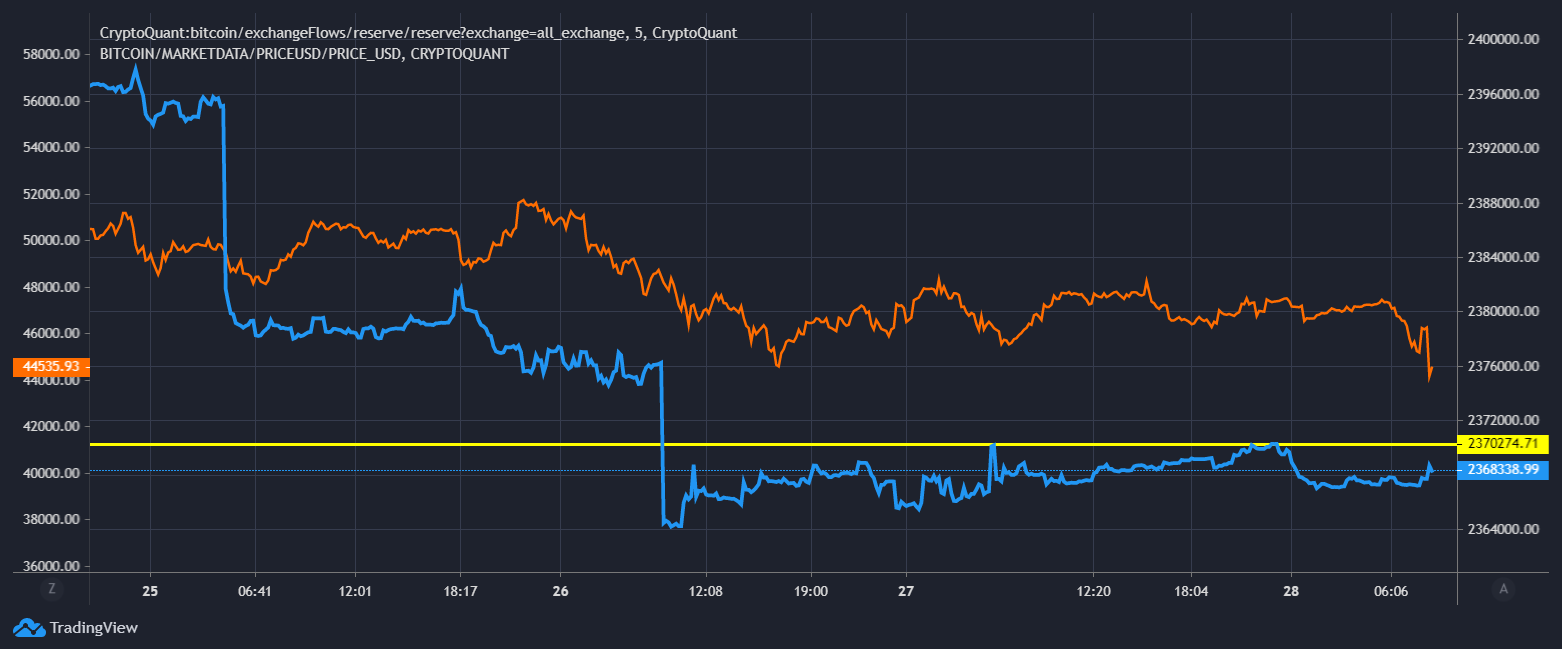The image size is (1562, 649).
Task: Click the date 26 on time axis
Action: 560,591
